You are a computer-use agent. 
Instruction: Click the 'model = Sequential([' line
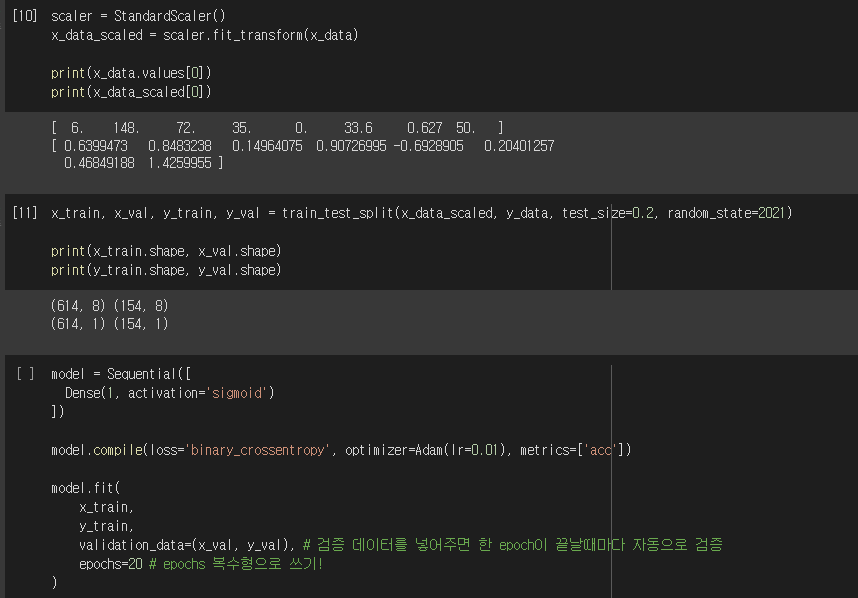click(121, 374)
